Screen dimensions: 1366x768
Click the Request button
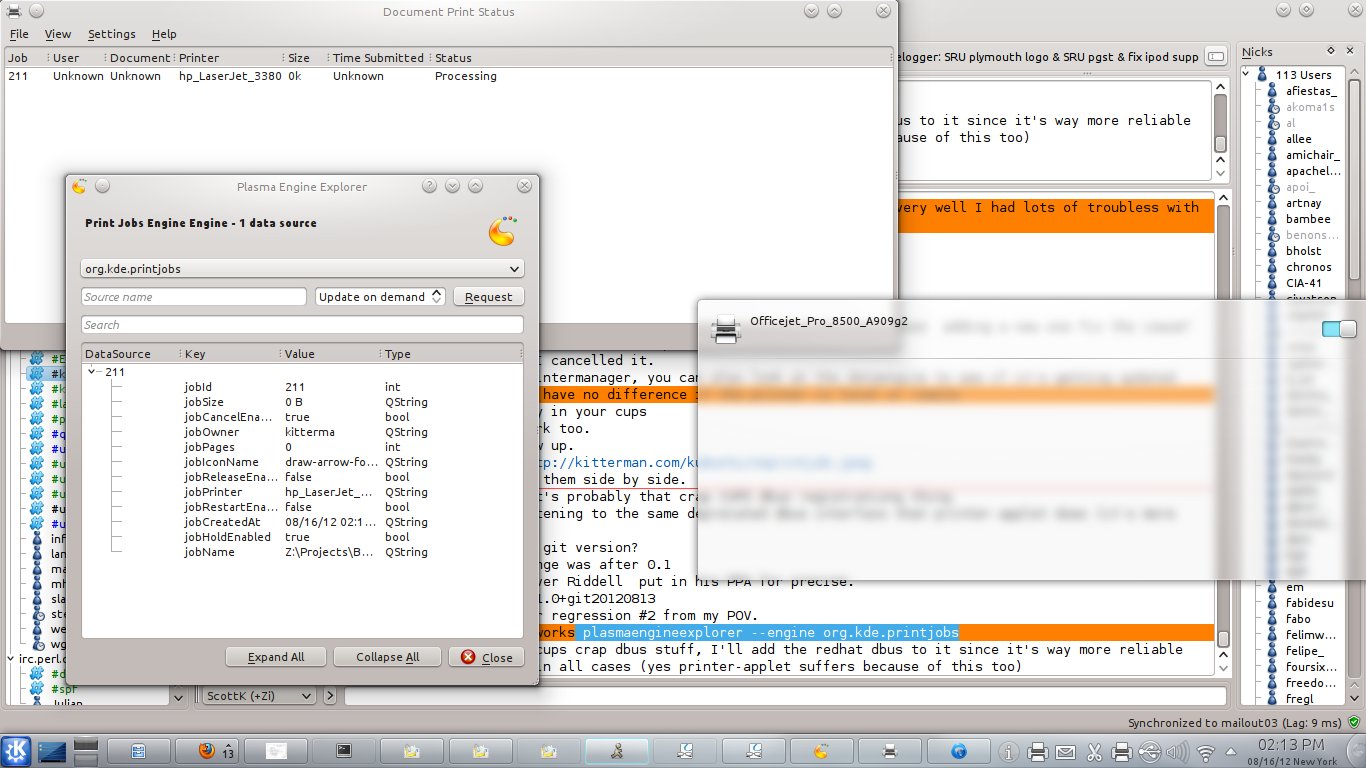point(488,297)
